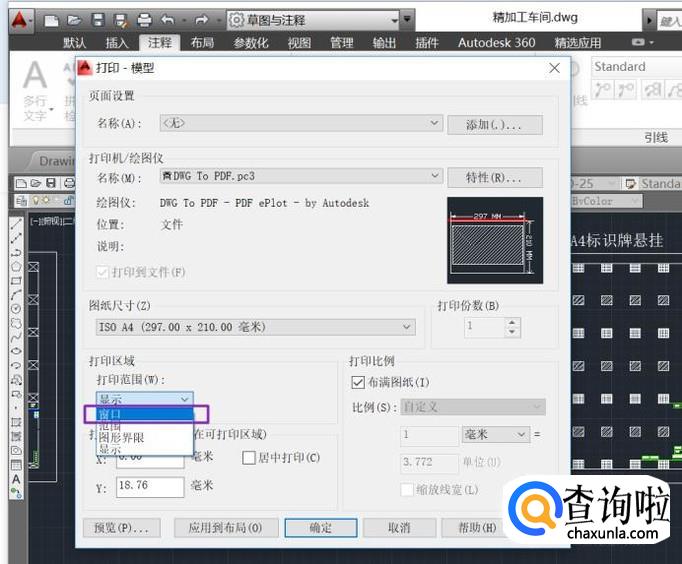
Task: Click the 预览(P)... preview button
Action: pos(122,528)
